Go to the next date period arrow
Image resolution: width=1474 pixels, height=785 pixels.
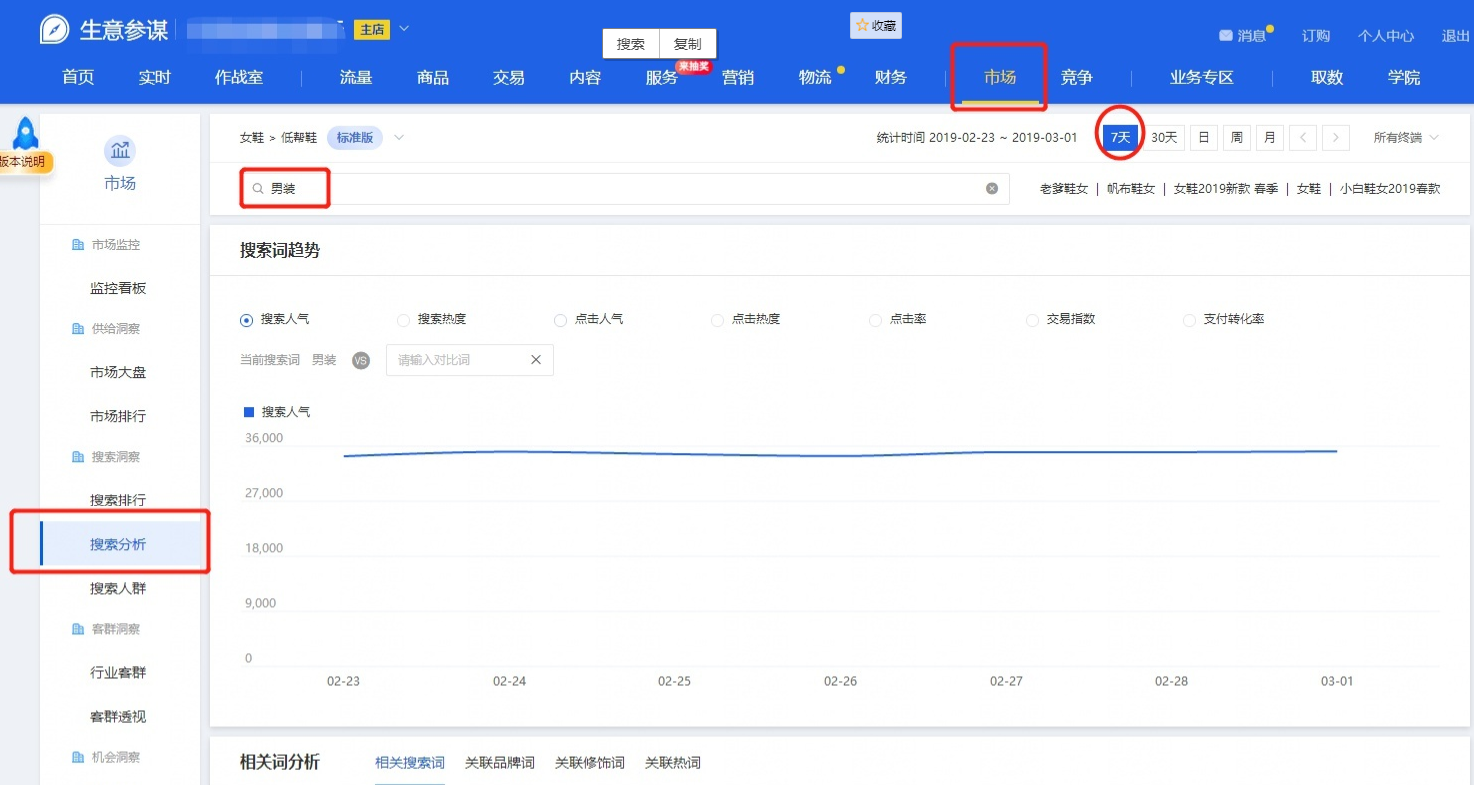[1336, 138]
